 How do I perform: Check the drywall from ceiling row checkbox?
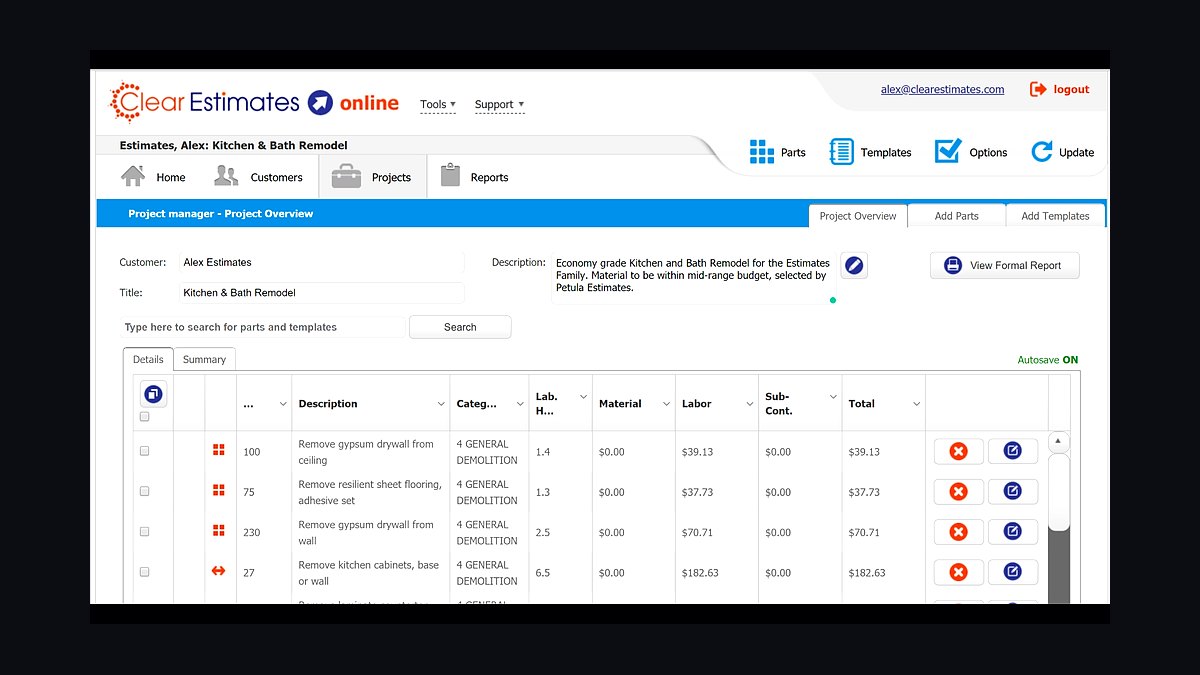(145, 451)
